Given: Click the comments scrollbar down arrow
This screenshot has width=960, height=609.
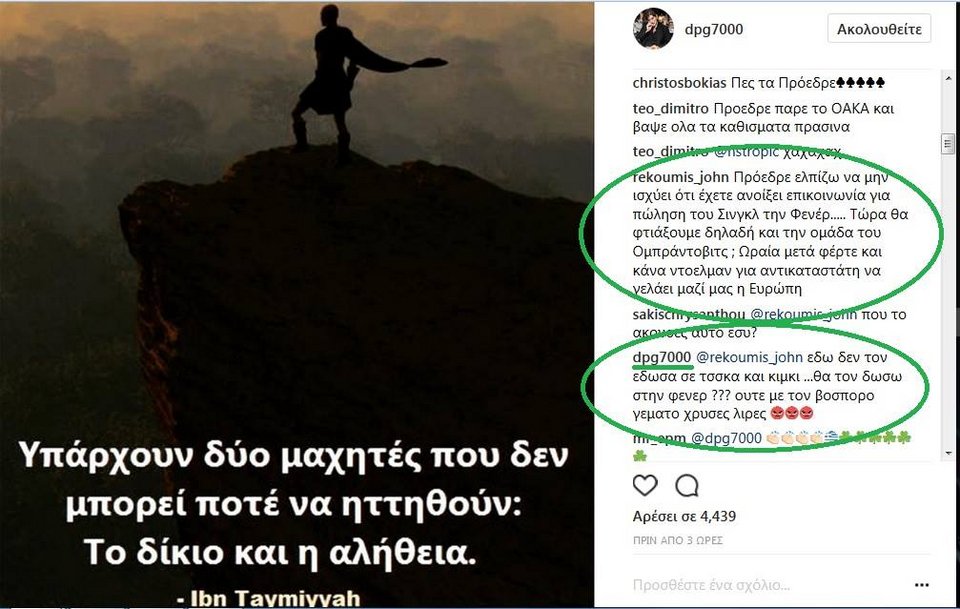Looking at the screenshot, I should [x=948, y=454].
